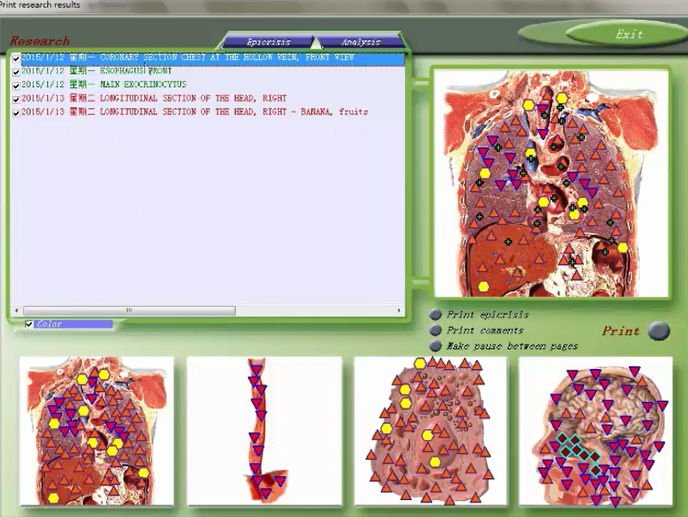Open the Analysis tab

[x=361, y=42]
